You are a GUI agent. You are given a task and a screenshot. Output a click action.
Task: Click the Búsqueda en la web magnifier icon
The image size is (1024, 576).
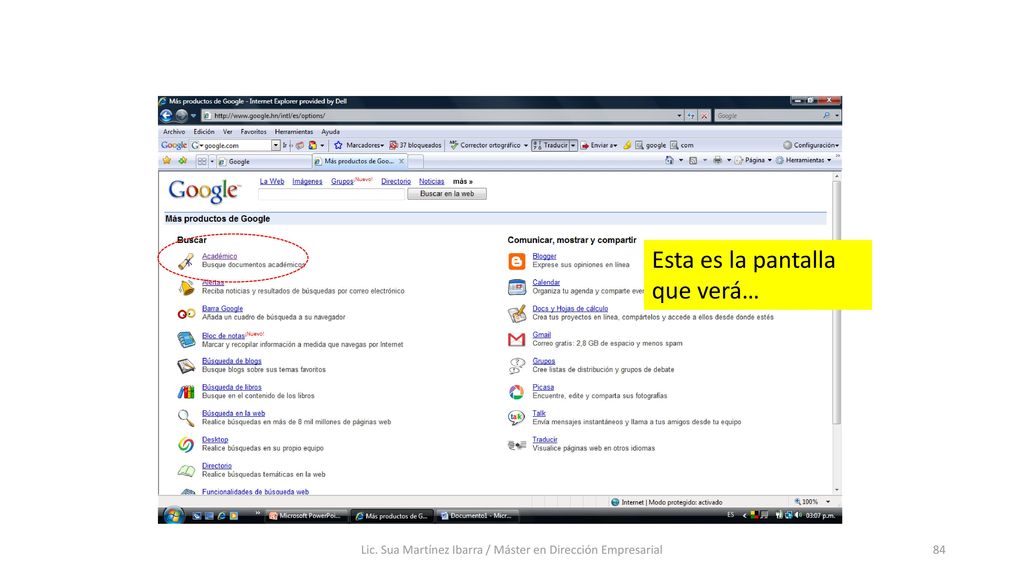point(186,418)
